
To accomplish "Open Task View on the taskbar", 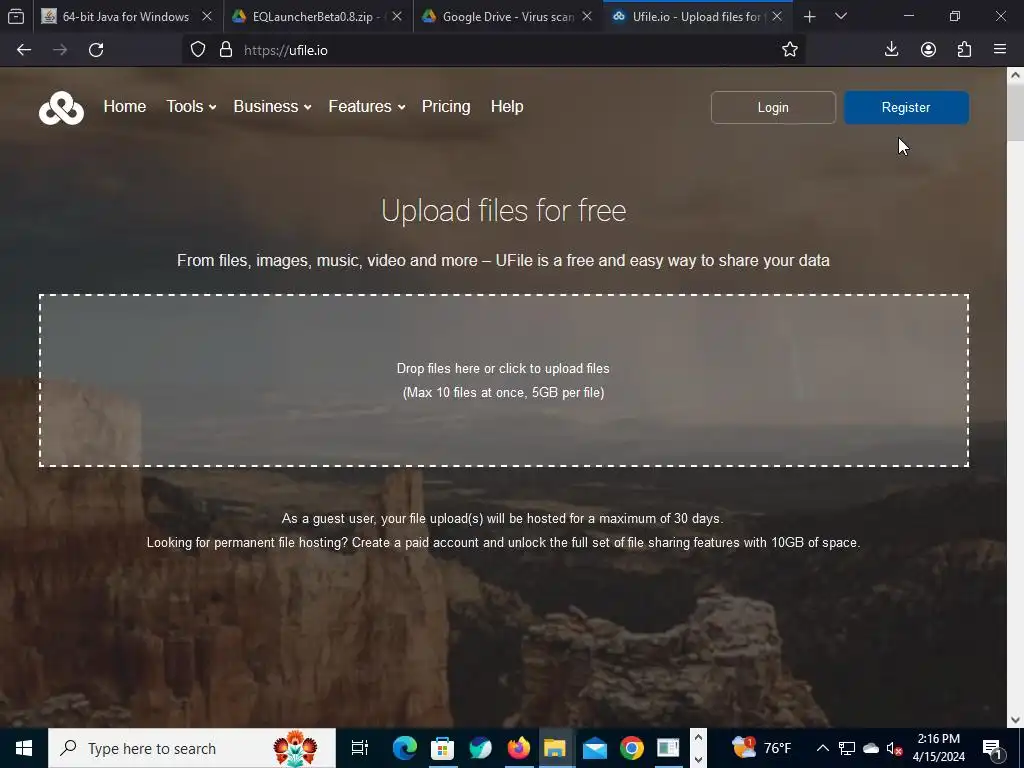I will click(360, 748).
